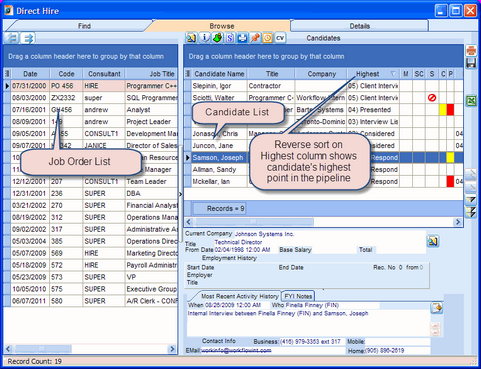The width and height of the screenshot is (481, 369).
Task: Sort candidates by Company column header
Action: (x=321, y=74)
